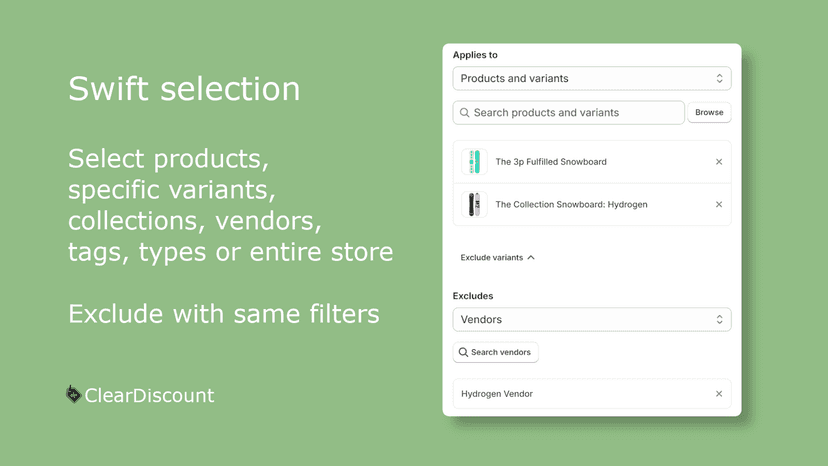The height and width of the screenshot is (466, 828).
Task: Select the Hydrogen Vendor text
Action: coord(497,394)
